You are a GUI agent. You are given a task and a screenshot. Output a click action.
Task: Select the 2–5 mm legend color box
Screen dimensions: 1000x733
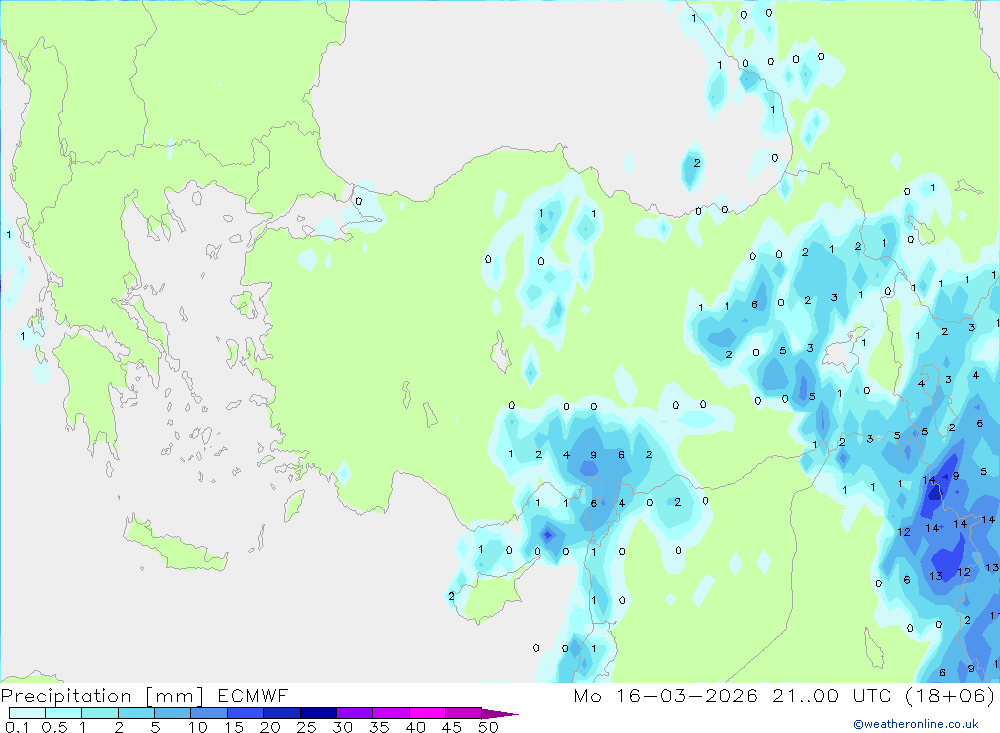tap(136, 713)
